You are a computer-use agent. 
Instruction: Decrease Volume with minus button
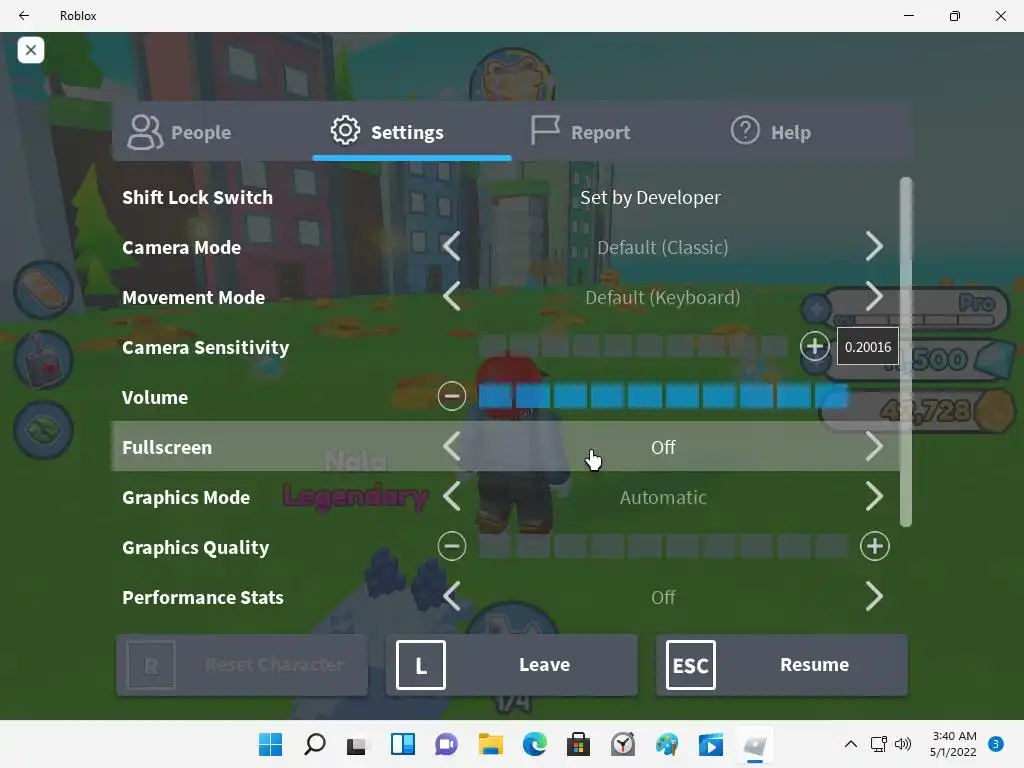[x=452, y=396]
